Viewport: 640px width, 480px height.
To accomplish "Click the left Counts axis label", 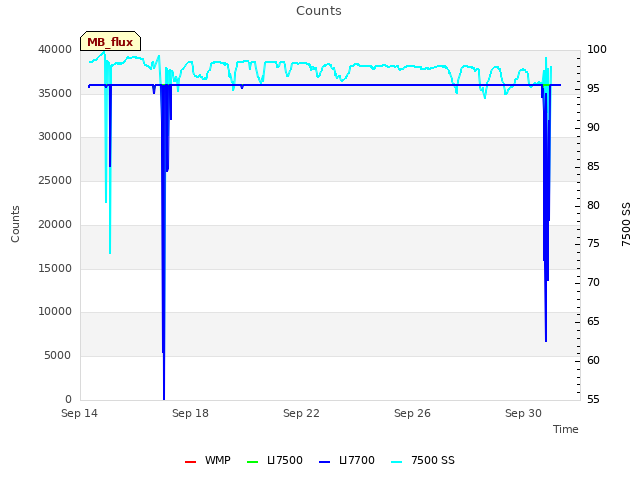I will tap(15, 224).
